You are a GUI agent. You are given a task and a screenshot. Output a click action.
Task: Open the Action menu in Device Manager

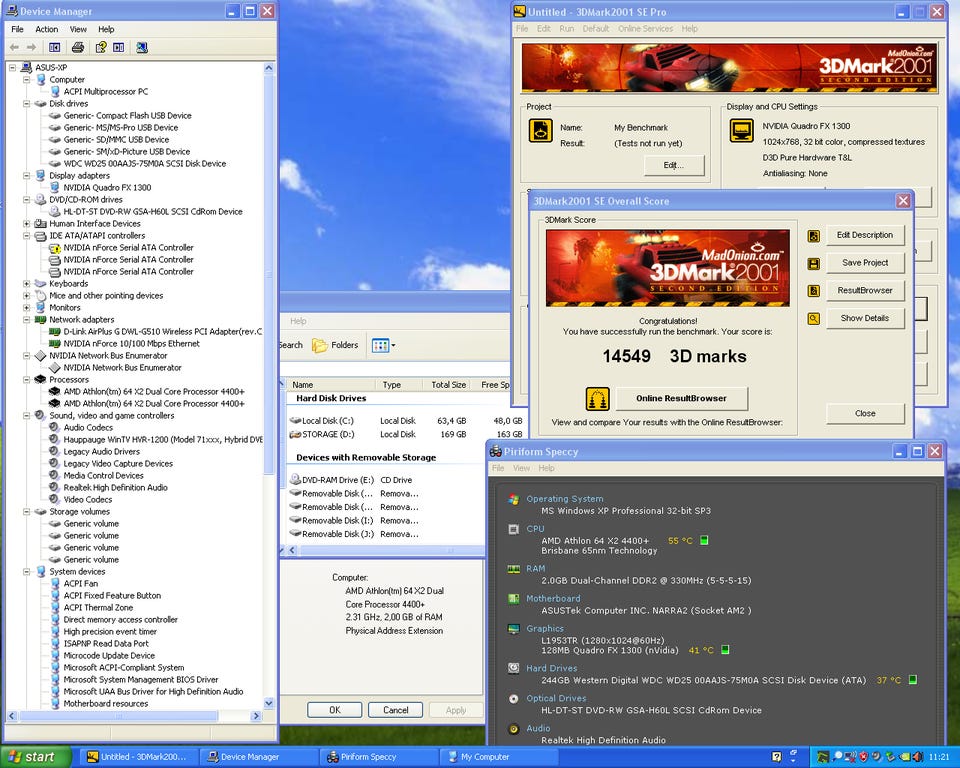(47, 29)
